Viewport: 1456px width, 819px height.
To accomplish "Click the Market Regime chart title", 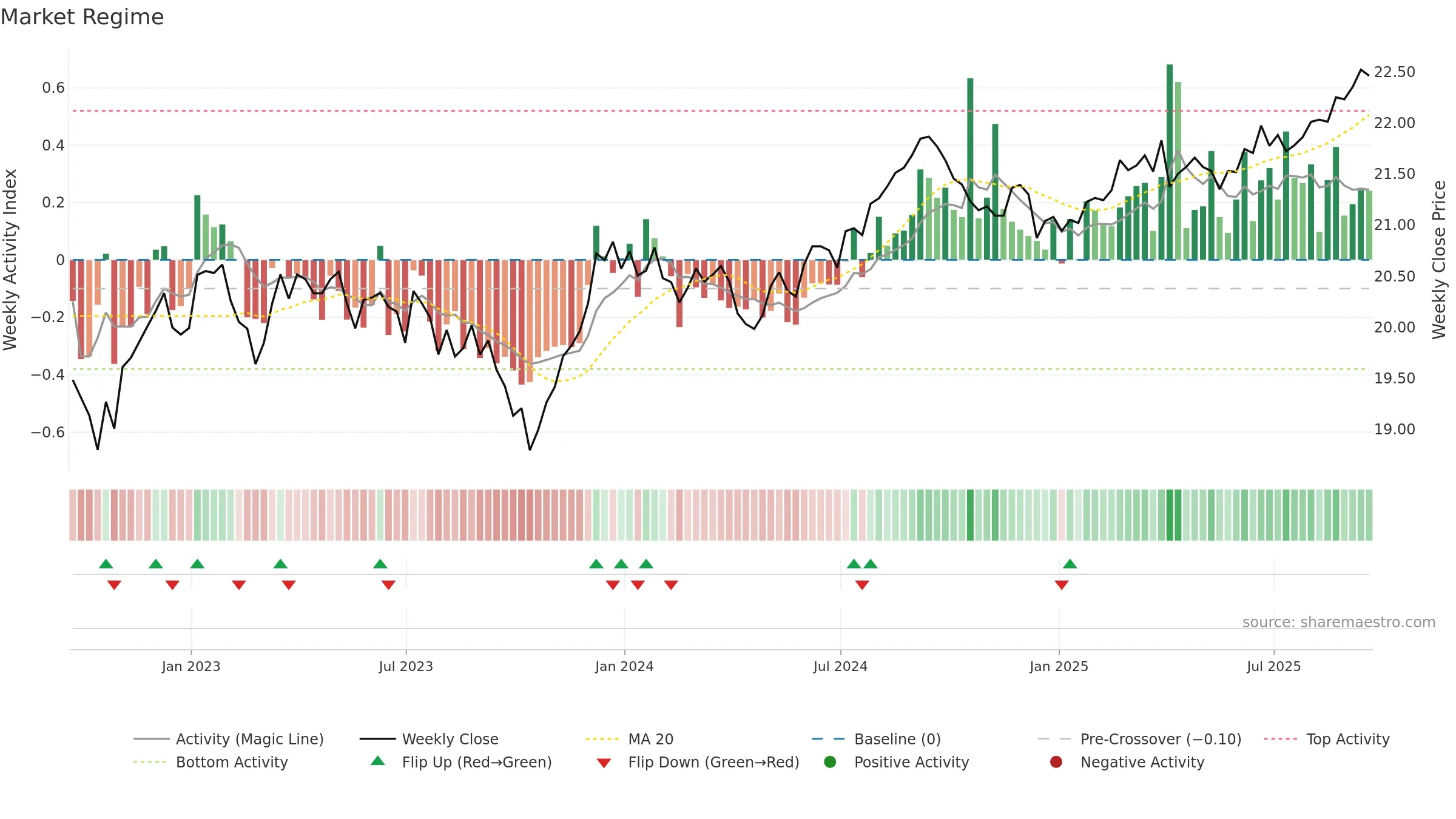I will tap(83, 17).
